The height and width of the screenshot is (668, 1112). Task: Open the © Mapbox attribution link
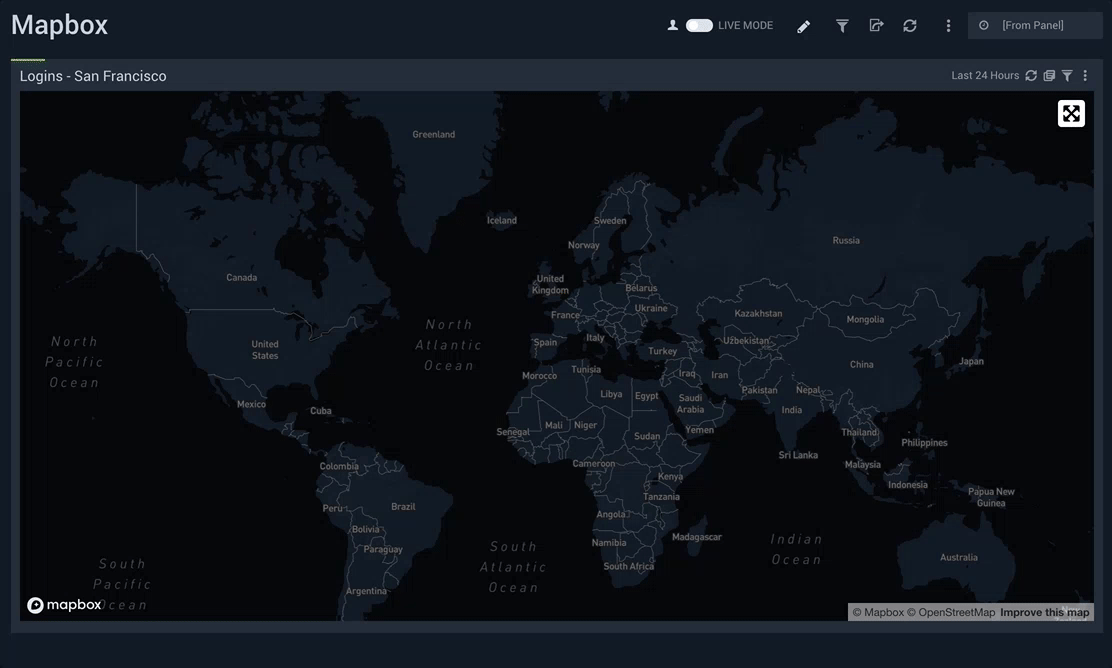878,613
